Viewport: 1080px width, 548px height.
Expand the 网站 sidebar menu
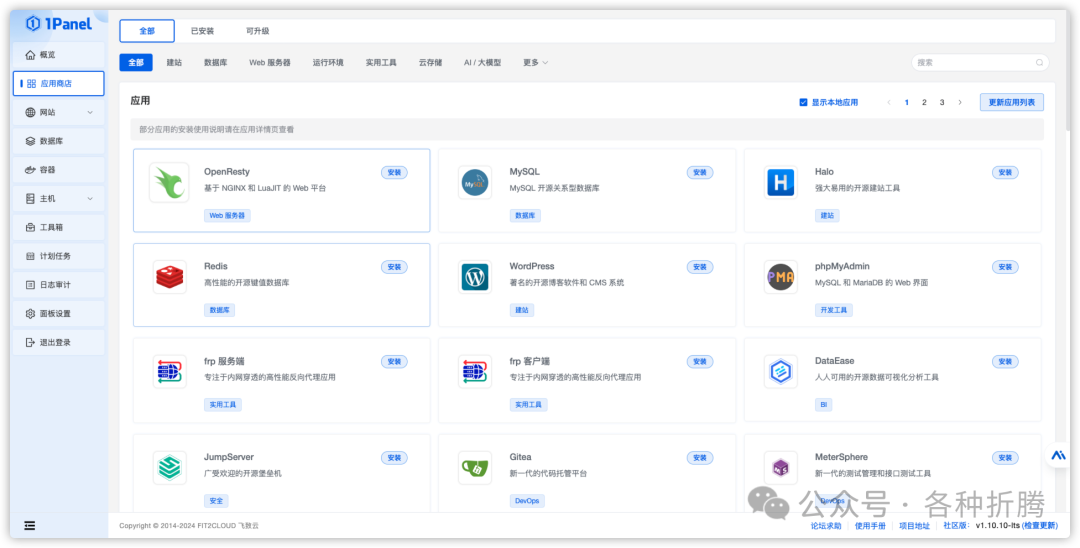(x=59, y=112)
